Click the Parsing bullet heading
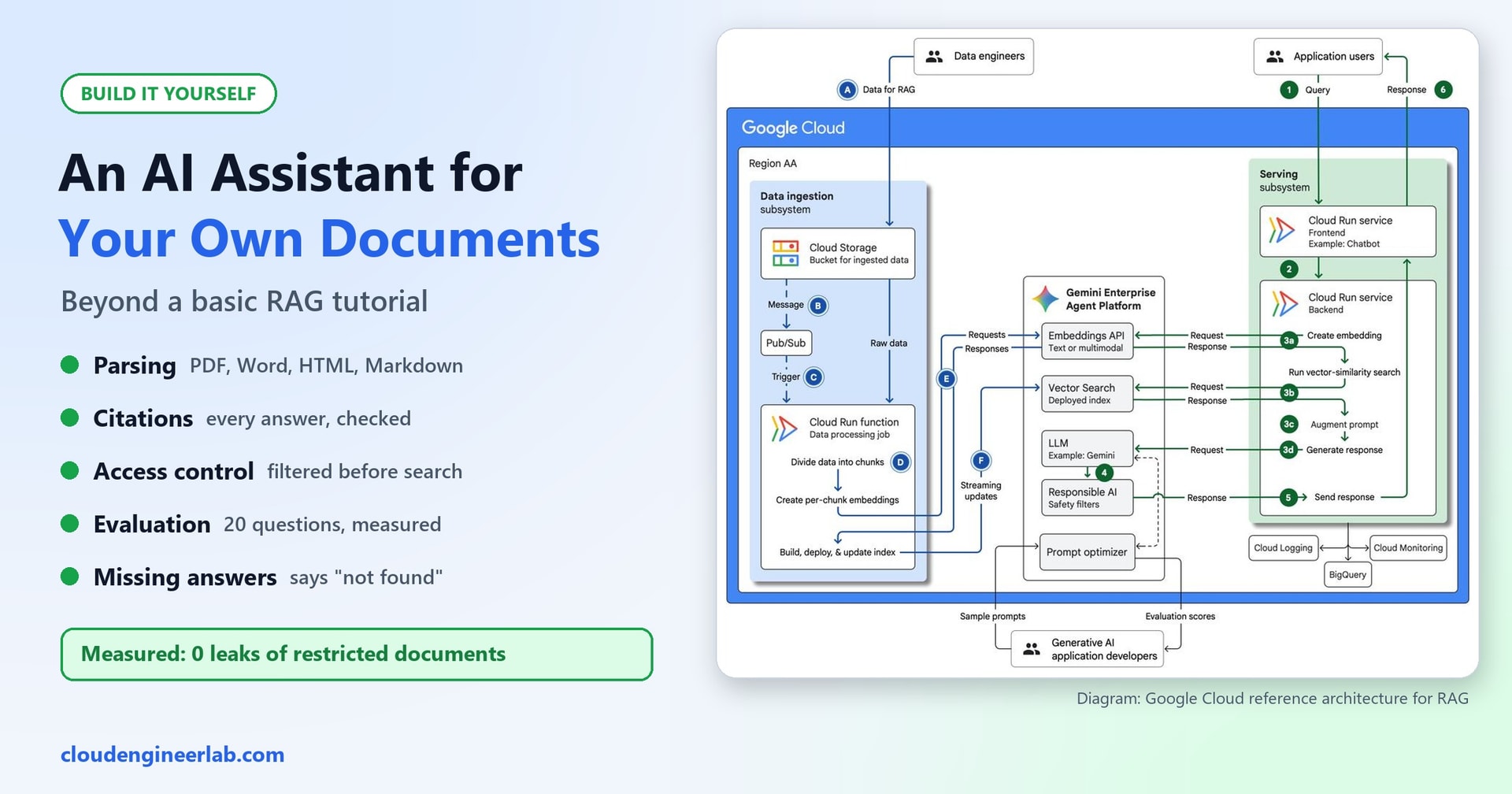The image size is (1512, 794). (135, 365)
